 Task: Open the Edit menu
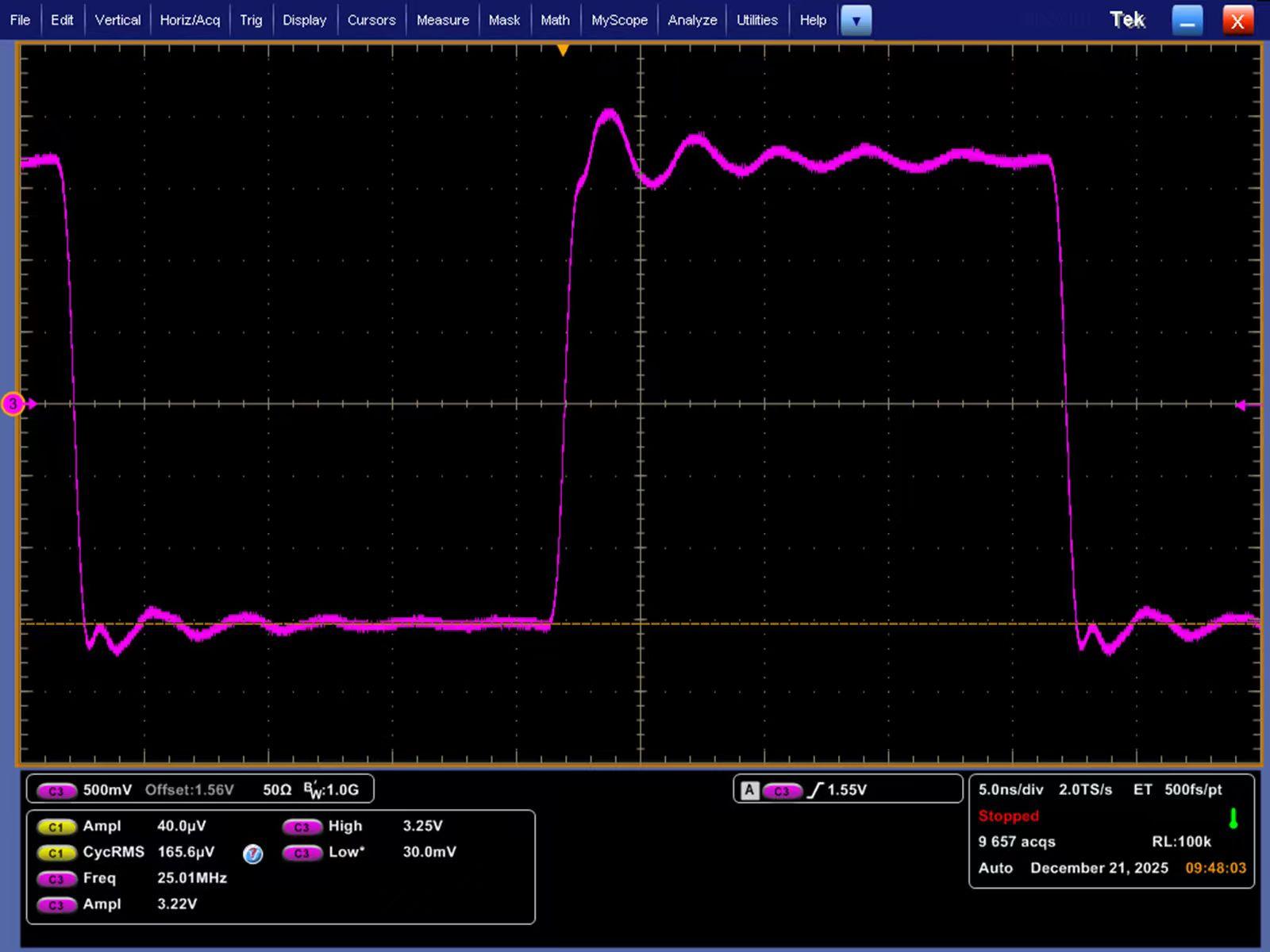tap(62, 20)
